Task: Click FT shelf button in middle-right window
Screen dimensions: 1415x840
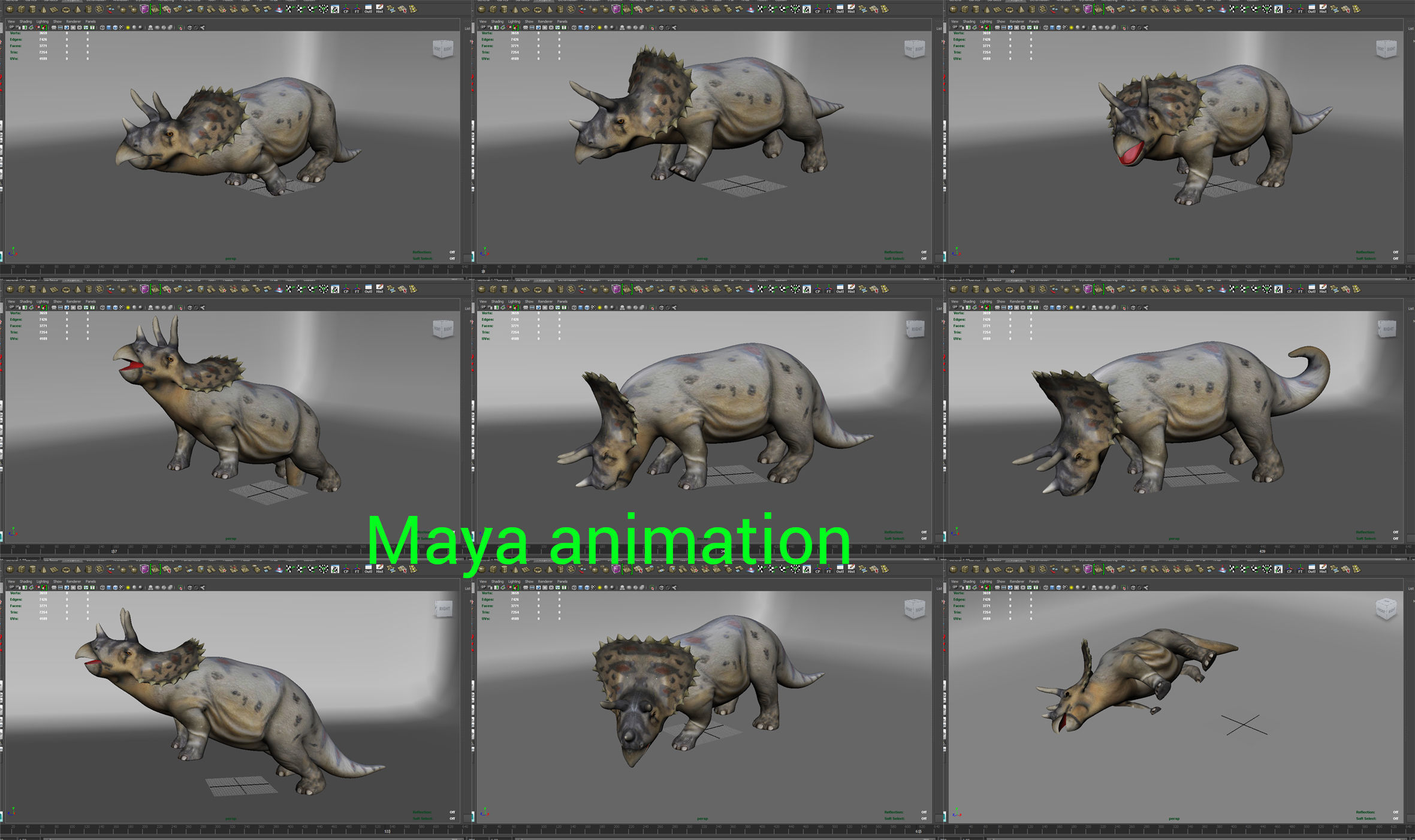Action: coord(1300,289)
